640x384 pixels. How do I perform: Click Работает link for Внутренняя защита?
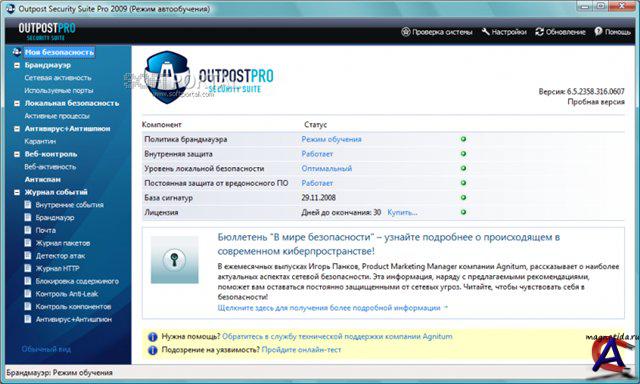point(317,154)
